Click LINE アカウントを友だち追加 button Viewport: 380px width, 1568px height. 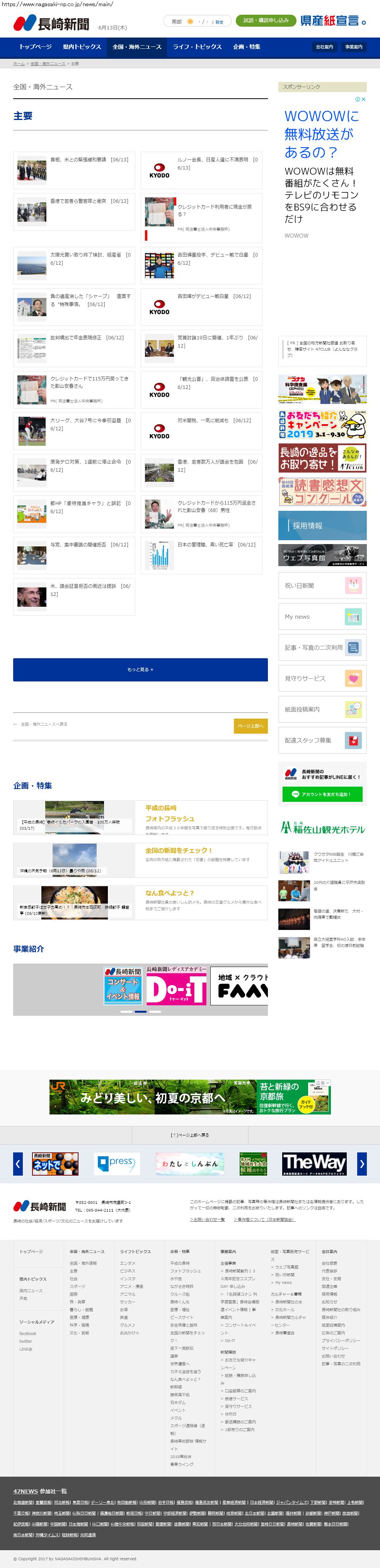[x=322, y=794]
